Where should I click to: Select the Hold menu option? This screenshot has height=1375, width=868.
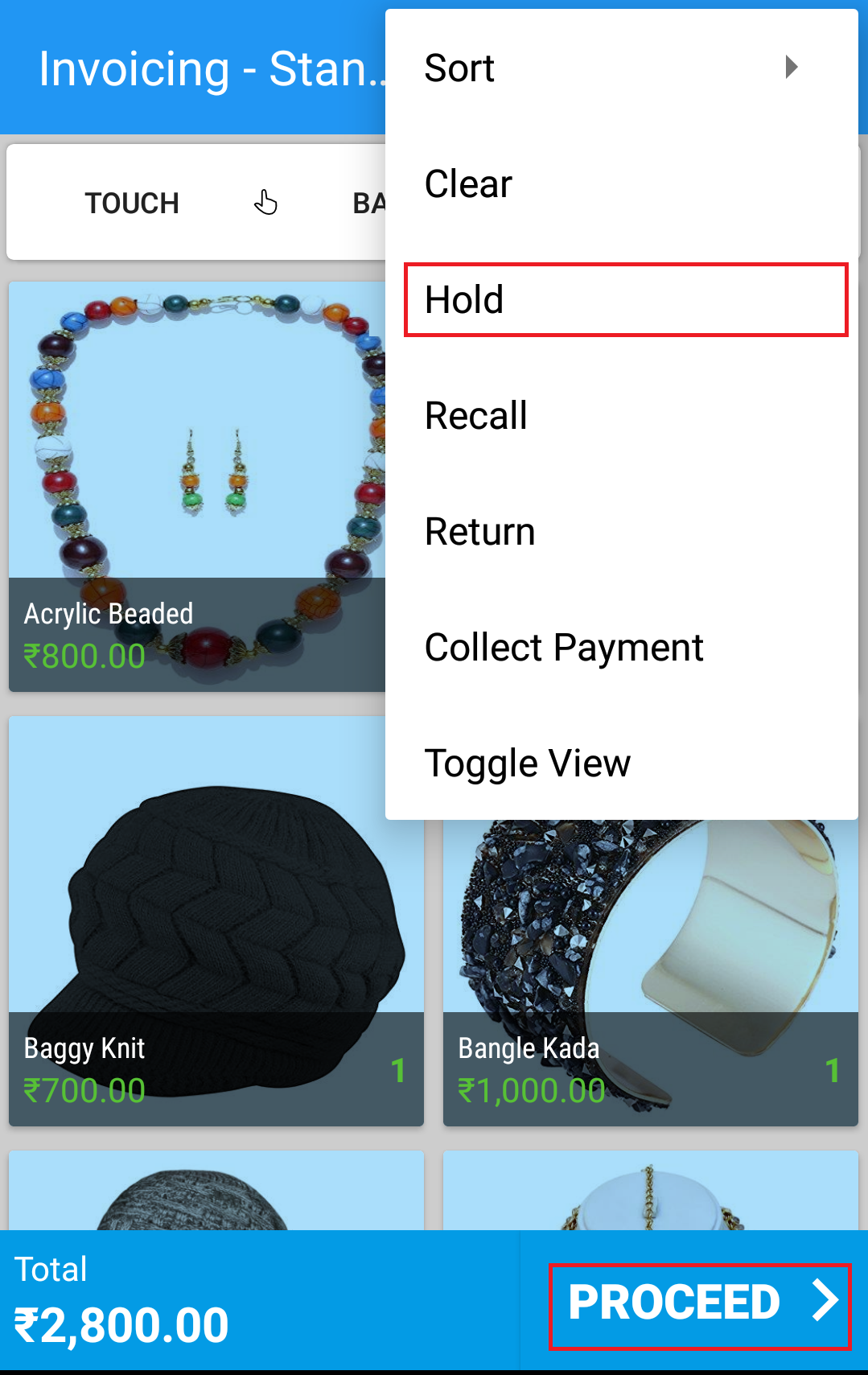[626, 299]
